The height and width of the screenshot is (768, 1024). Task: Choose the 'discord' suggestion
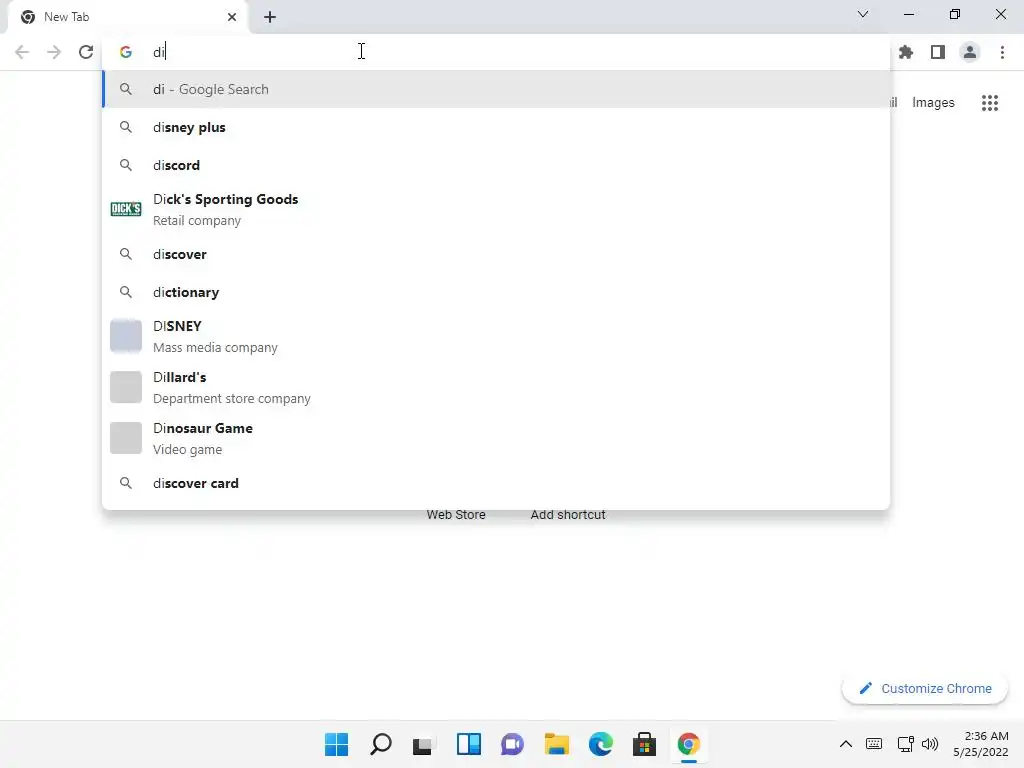pyautogui.click(x=496, y=165)
